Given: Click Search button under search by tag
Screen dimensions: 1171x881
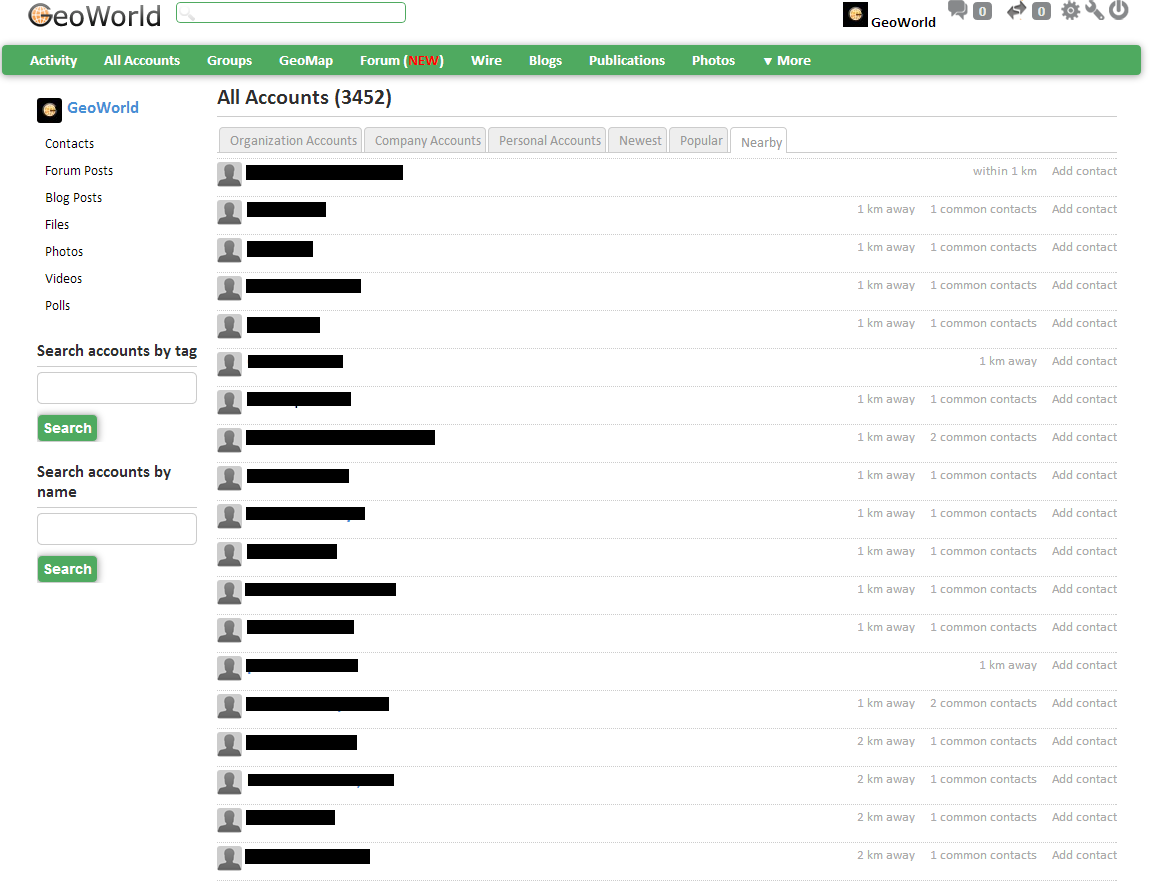Looking at the screenshot, I should (67, 428).
